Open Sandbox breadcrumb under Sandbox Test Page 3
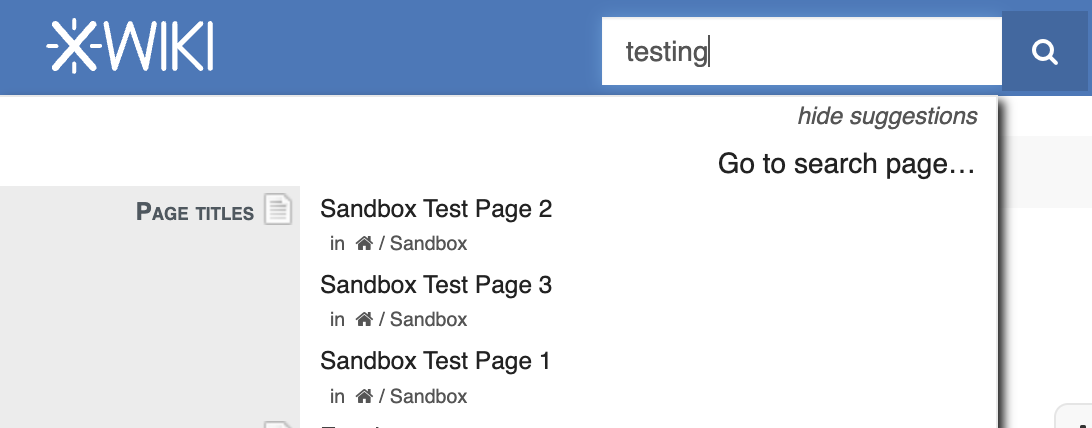This screenshot has height=428, width=1092. pyautogui.click(x=428, y=320)
